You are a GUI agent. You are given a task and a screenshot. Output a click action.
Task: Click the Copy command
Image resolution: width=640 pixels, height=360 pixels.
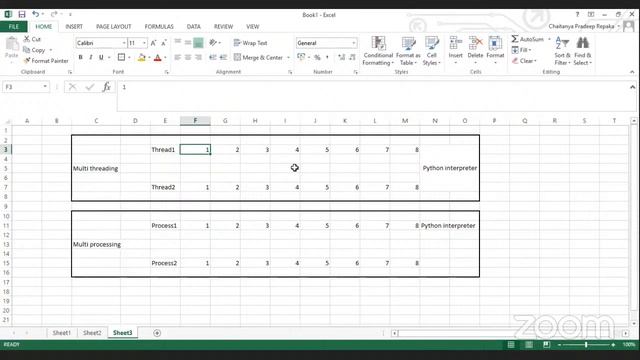pyautogui.click(x=34, y=50)
